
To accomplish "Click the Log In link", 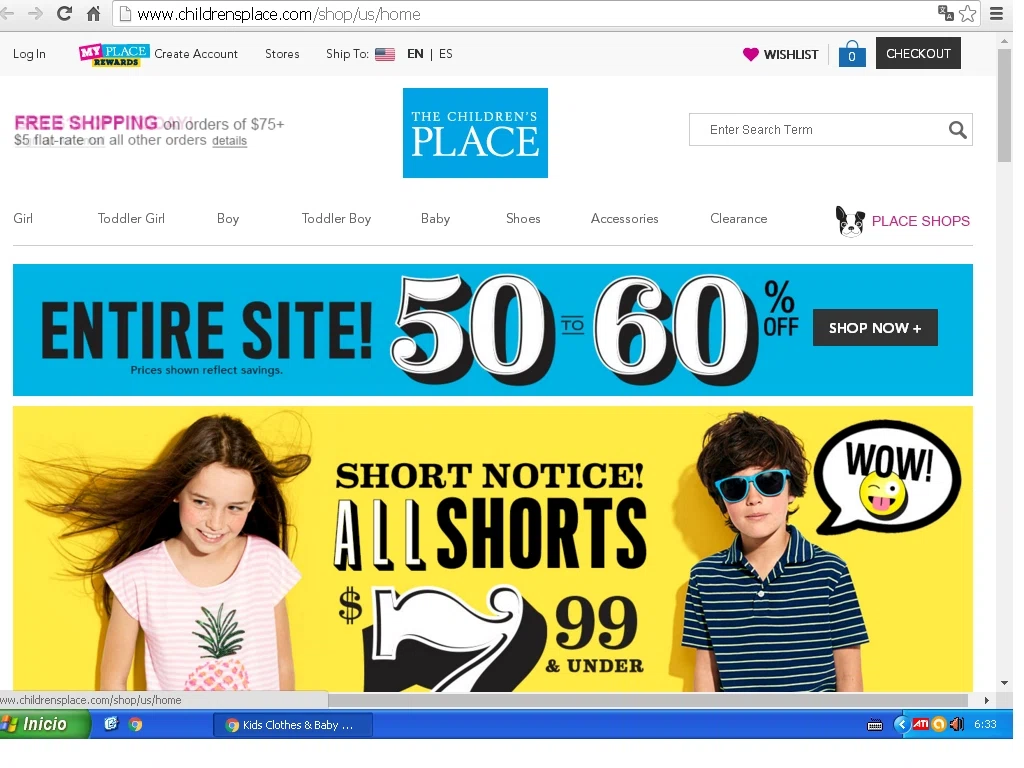I will (x=29, y=54).
